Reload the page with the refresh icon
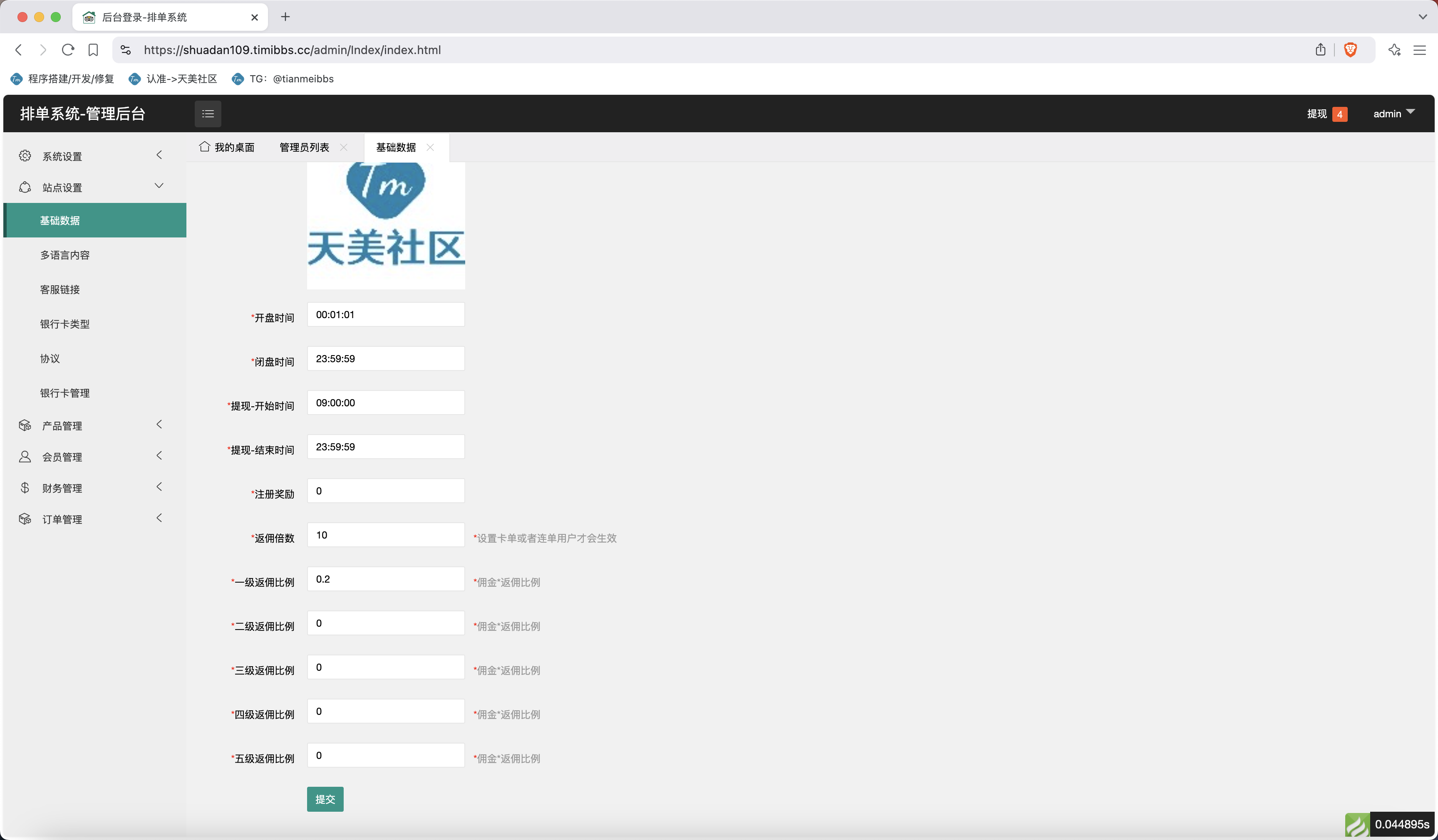The image size is (1438, 840). [x=68, y=50]
